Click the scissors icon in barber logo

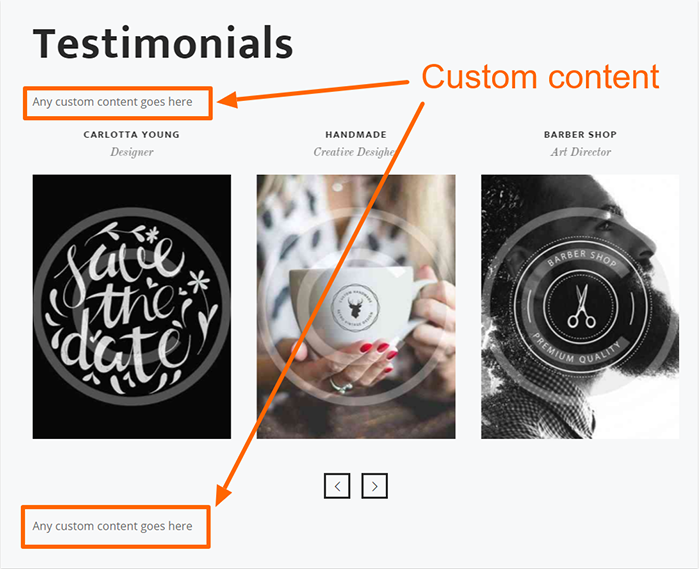[x=579, y=307]
